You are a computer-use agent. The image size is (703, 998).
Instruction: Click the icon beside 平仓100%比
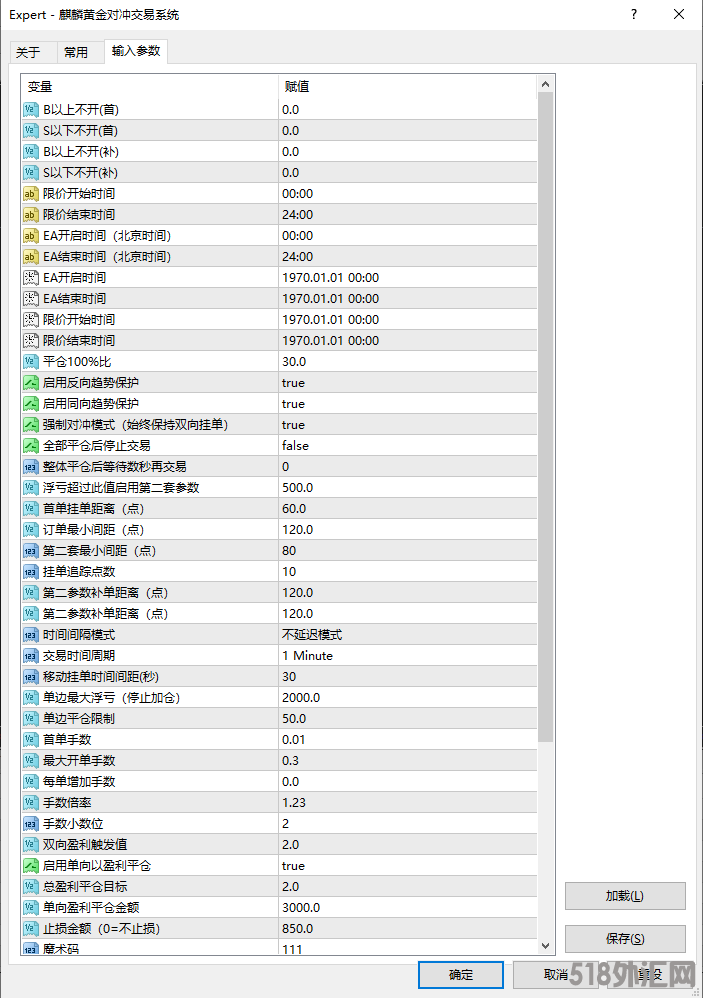click(31, 362)
